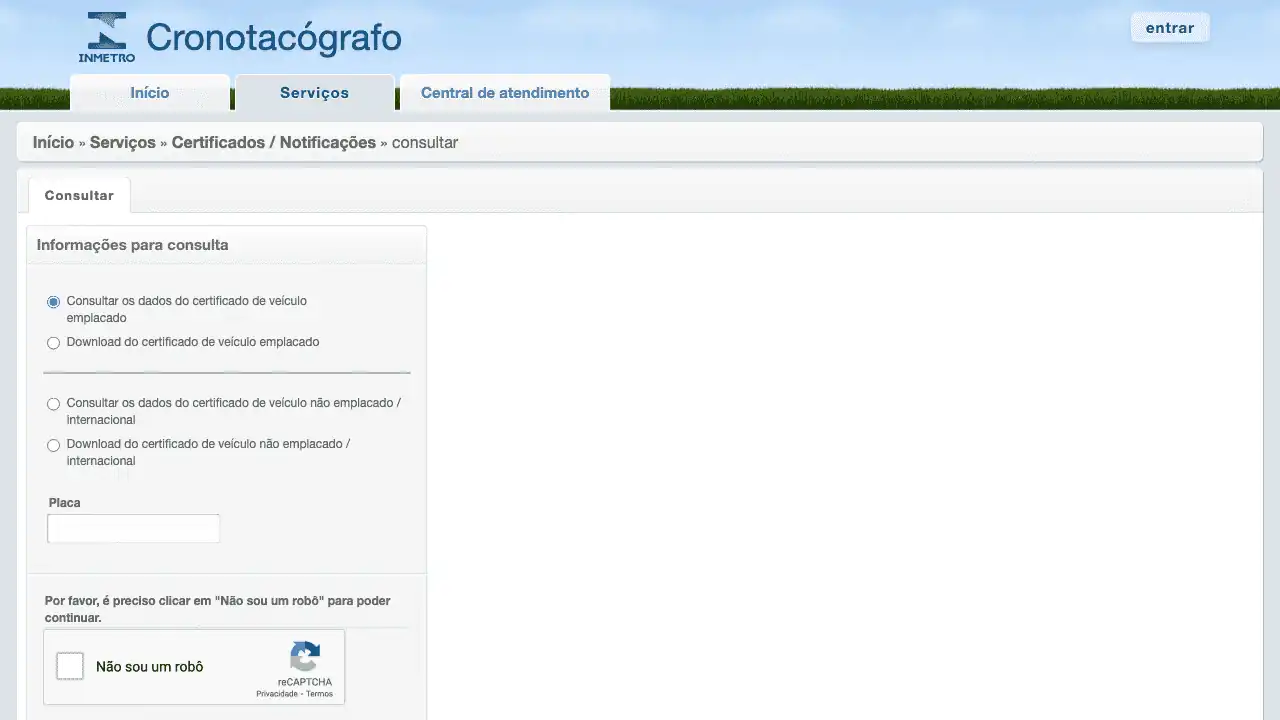
Task: Open the Central de atendimento tab
Action: [x=504, y=93]
